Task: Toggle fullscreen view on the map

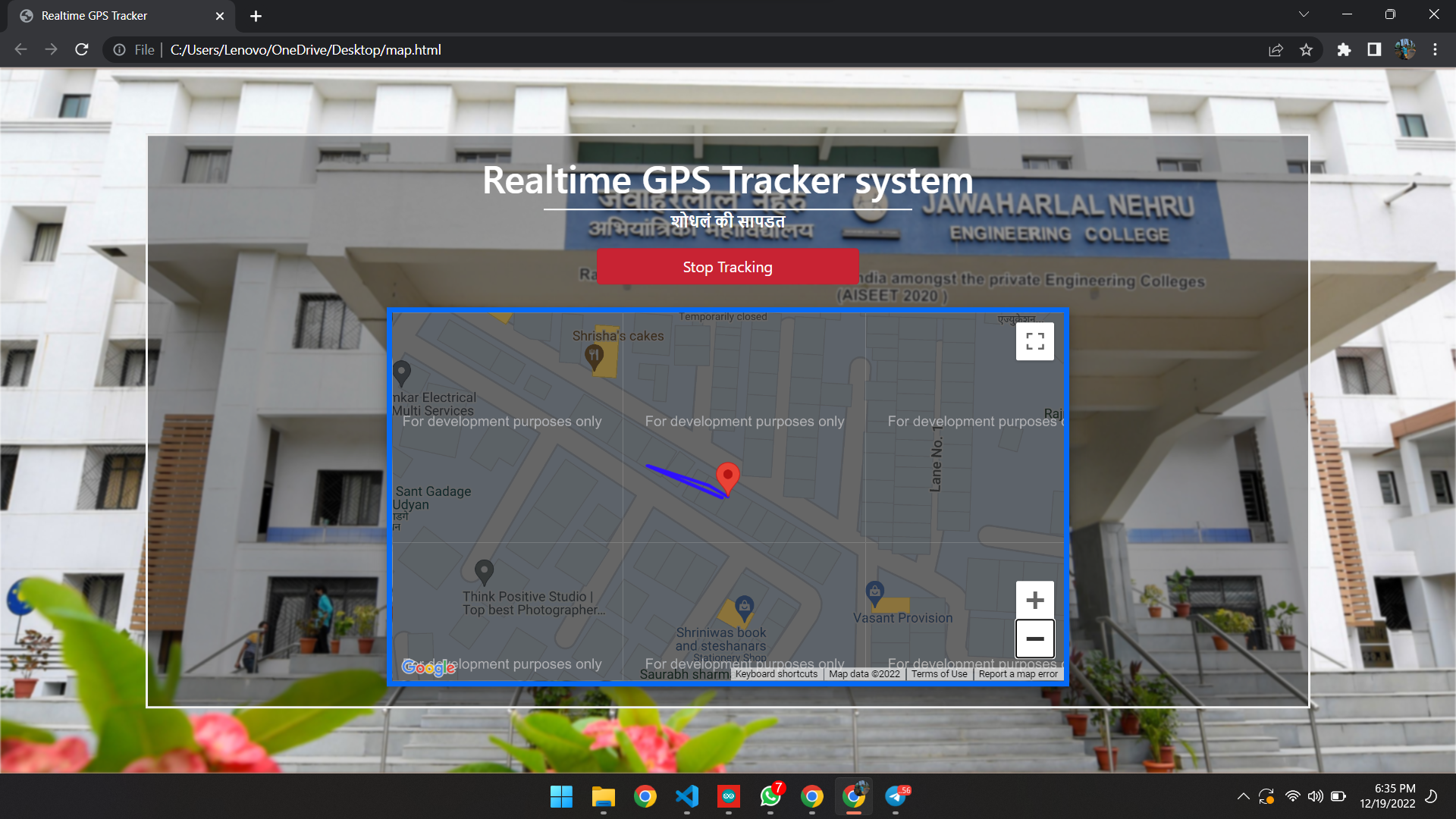Action: [1035, 341]
